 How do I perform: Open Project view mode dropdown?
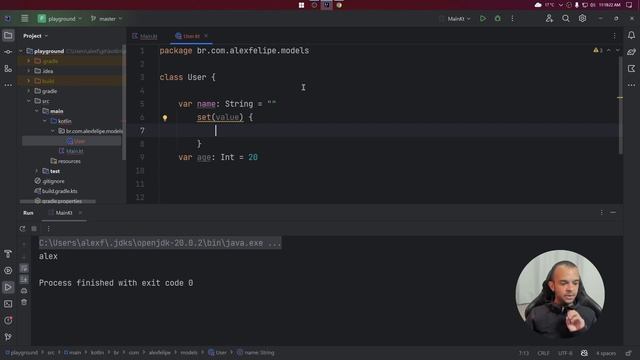pyautogui.click(x=36, y=36)
